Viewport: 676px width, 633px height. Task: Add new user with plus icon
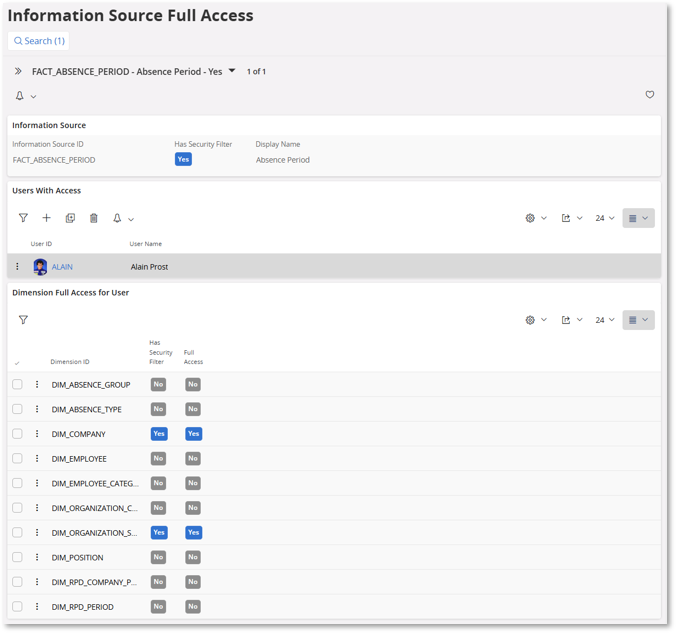(47, 218)
